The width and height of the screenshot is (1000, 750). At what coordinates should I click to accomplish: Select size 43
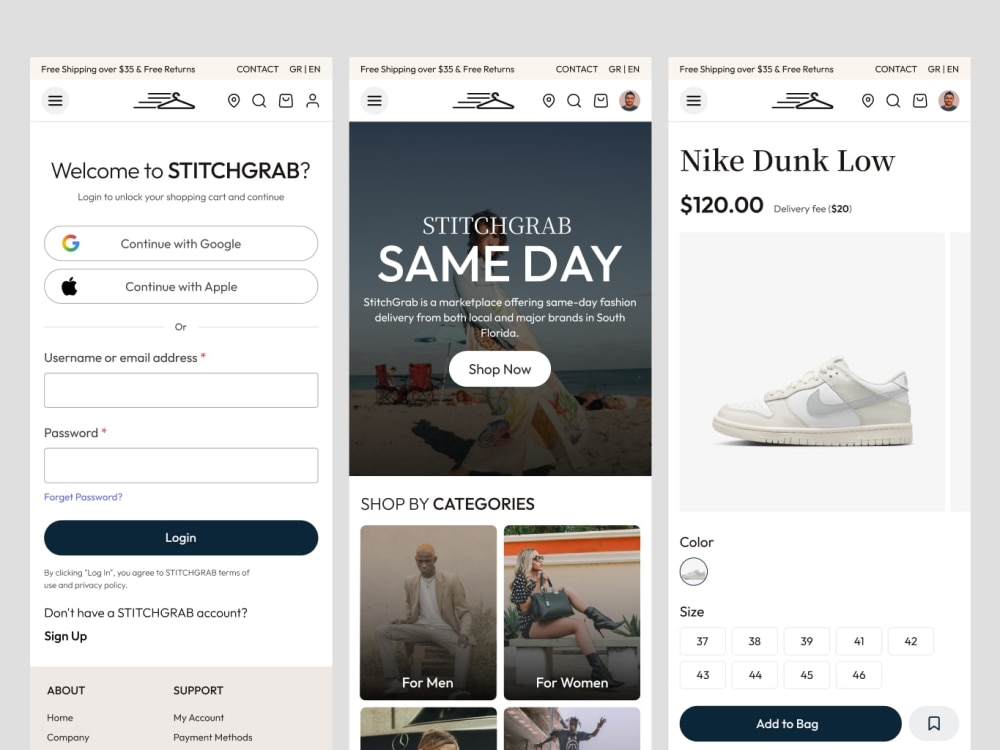coord(702,675)
